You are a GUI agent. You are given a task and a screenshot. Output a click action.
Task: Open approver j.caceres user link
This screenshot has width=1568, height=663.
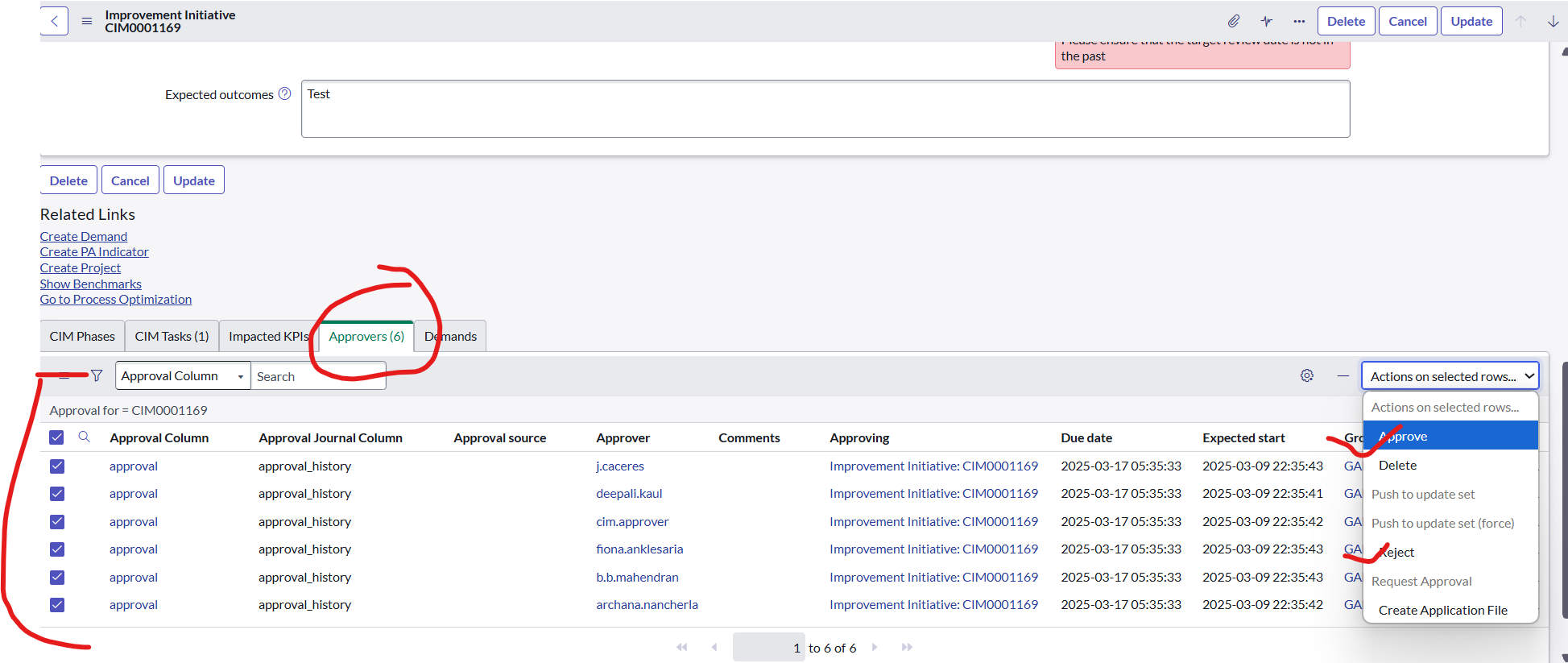pos(620,466)
